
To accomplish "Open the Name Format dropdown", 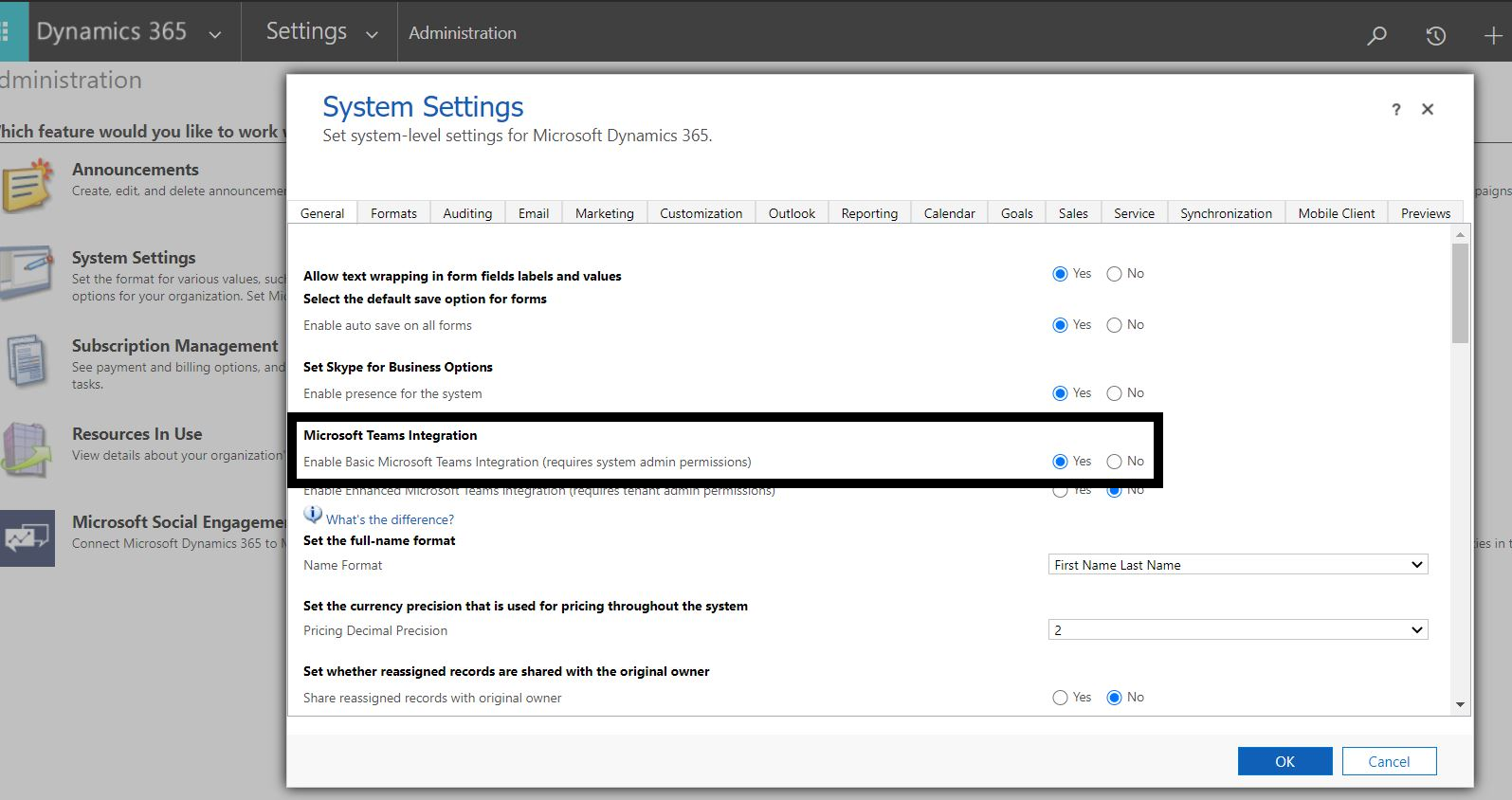I will [1237, 565].
